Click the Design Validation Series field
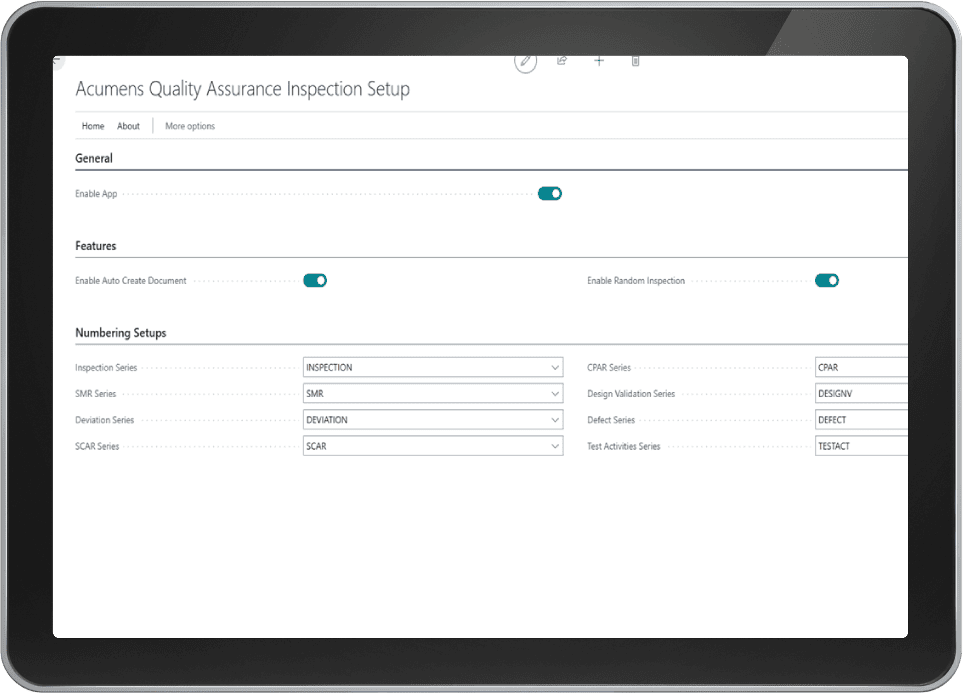The width and height of the screenshot is (963, 693). 861,394
